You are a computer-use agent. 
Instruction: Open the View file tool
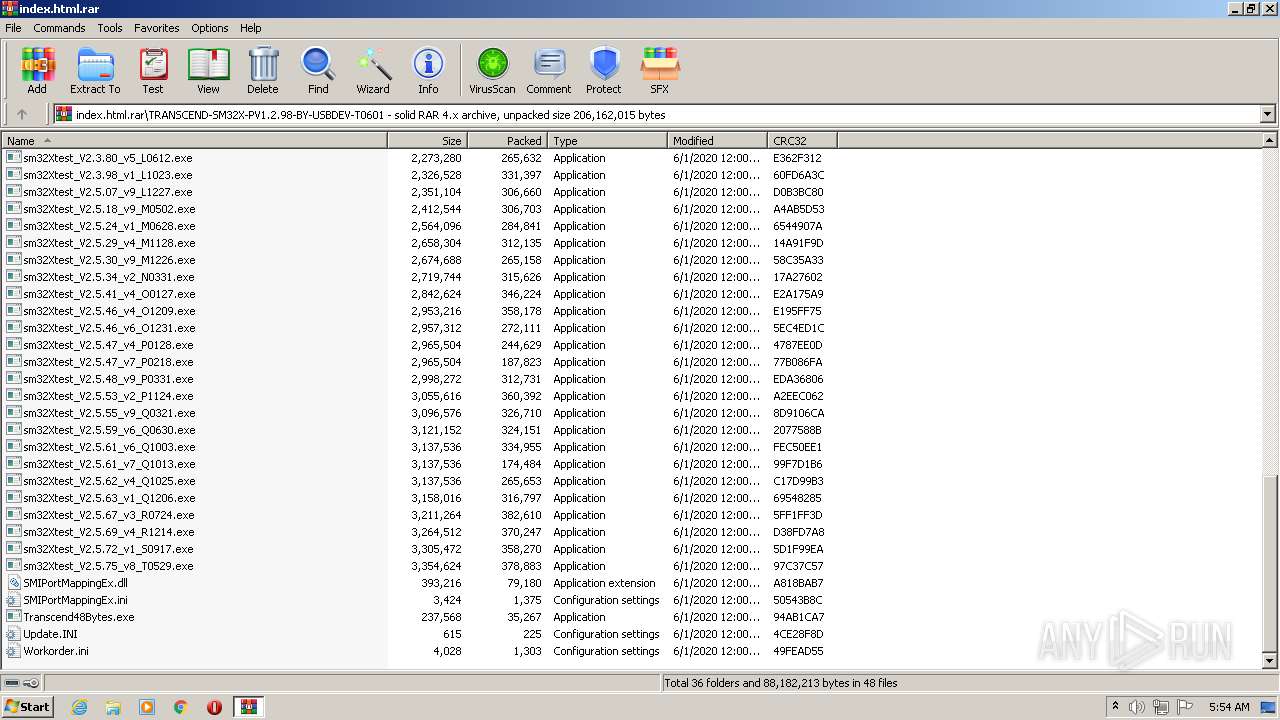coord(208,70)
